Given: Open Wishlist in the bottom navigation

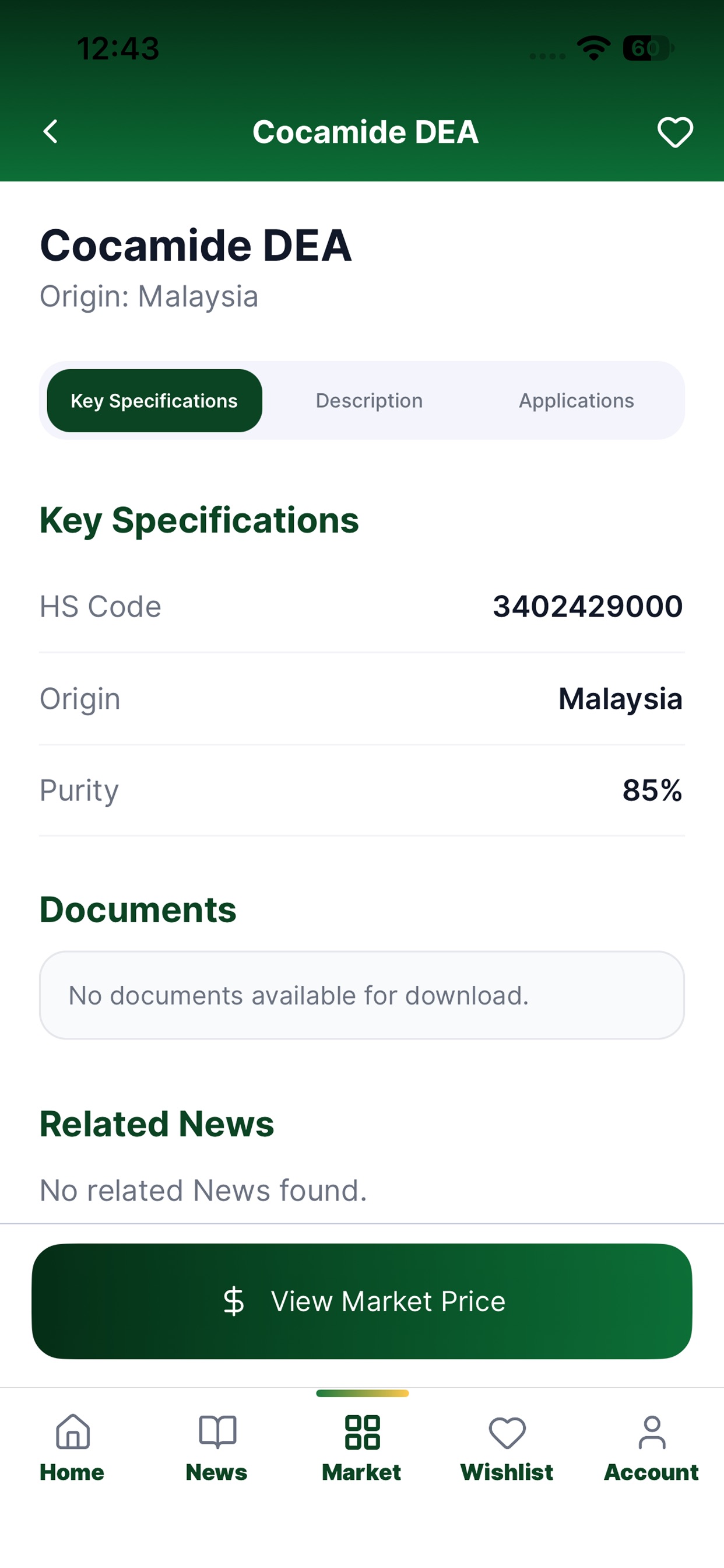Looking at the screenshot, I should click(x=507, y=1447).
